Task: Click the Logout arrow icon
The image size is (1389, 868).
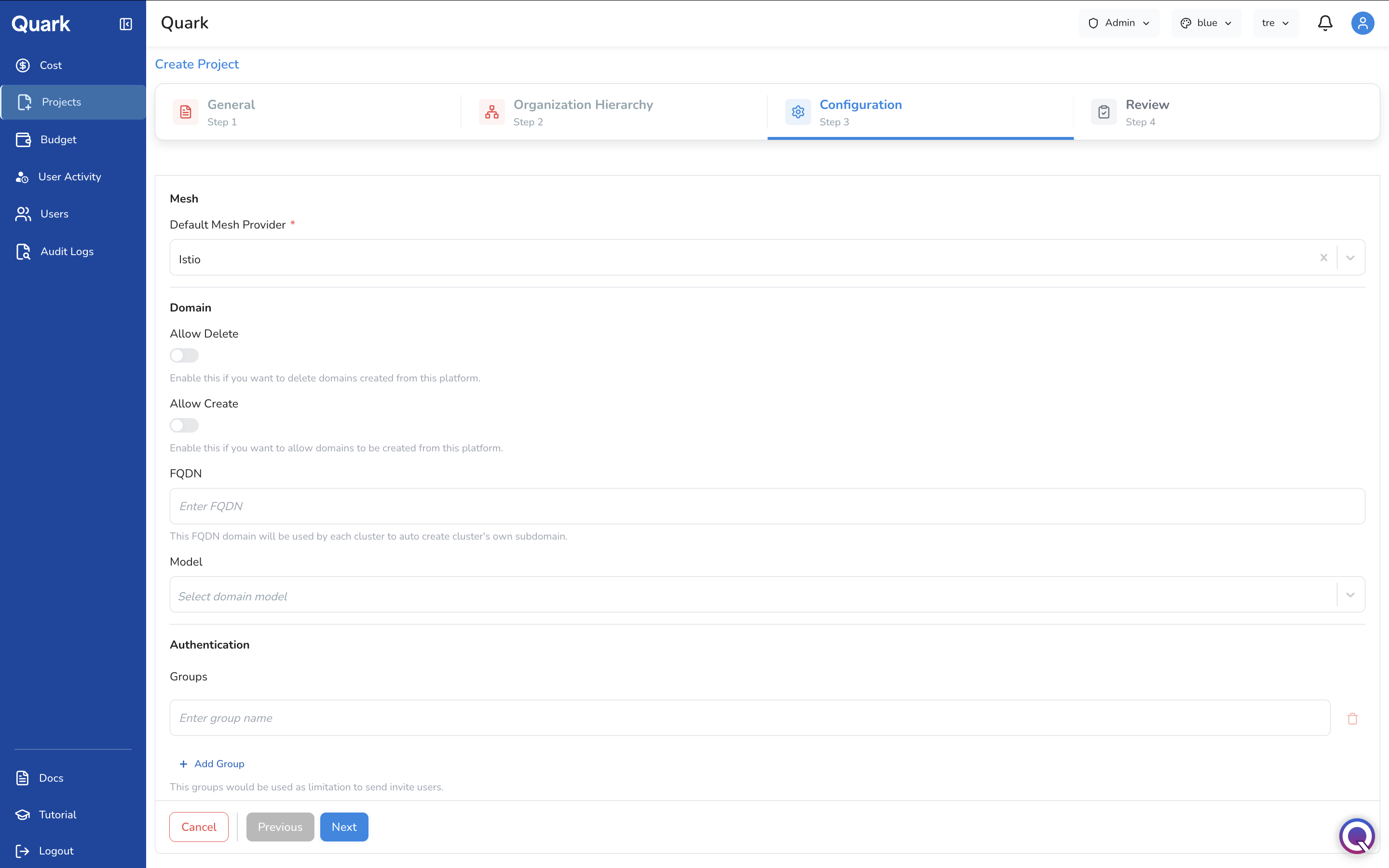Action: point(22,851)
